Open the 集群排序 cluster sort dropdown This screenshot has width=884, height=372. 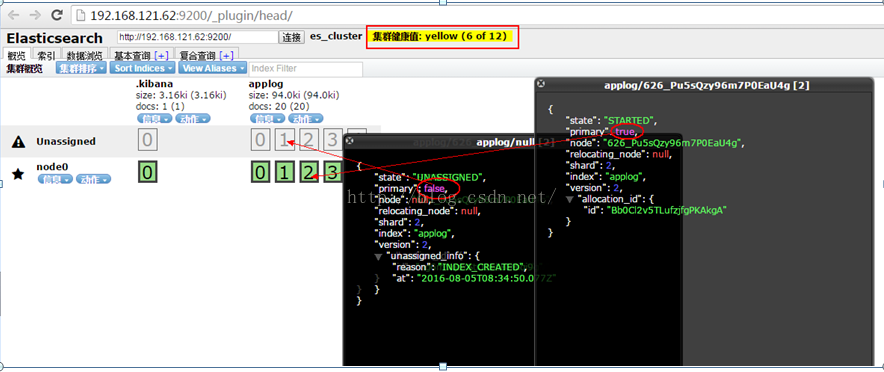[81, 68]
